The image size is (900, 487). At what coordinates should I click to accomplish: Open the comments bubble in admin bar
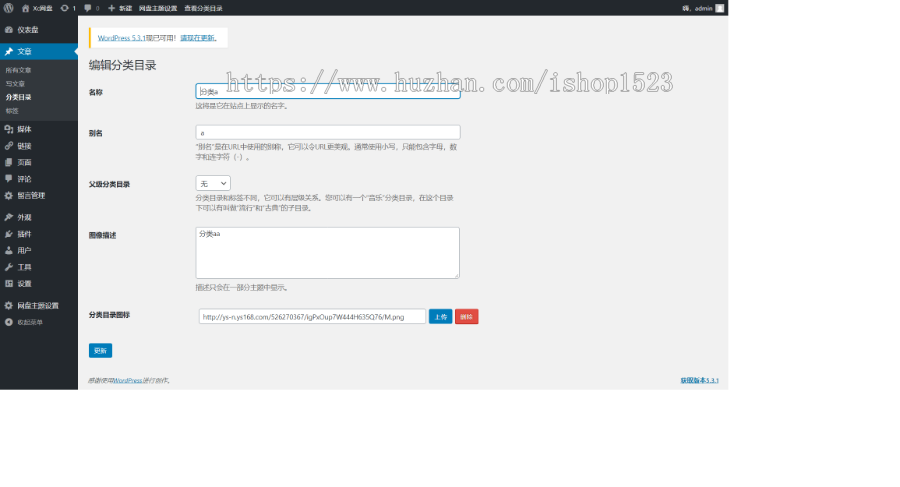point(91,8)
